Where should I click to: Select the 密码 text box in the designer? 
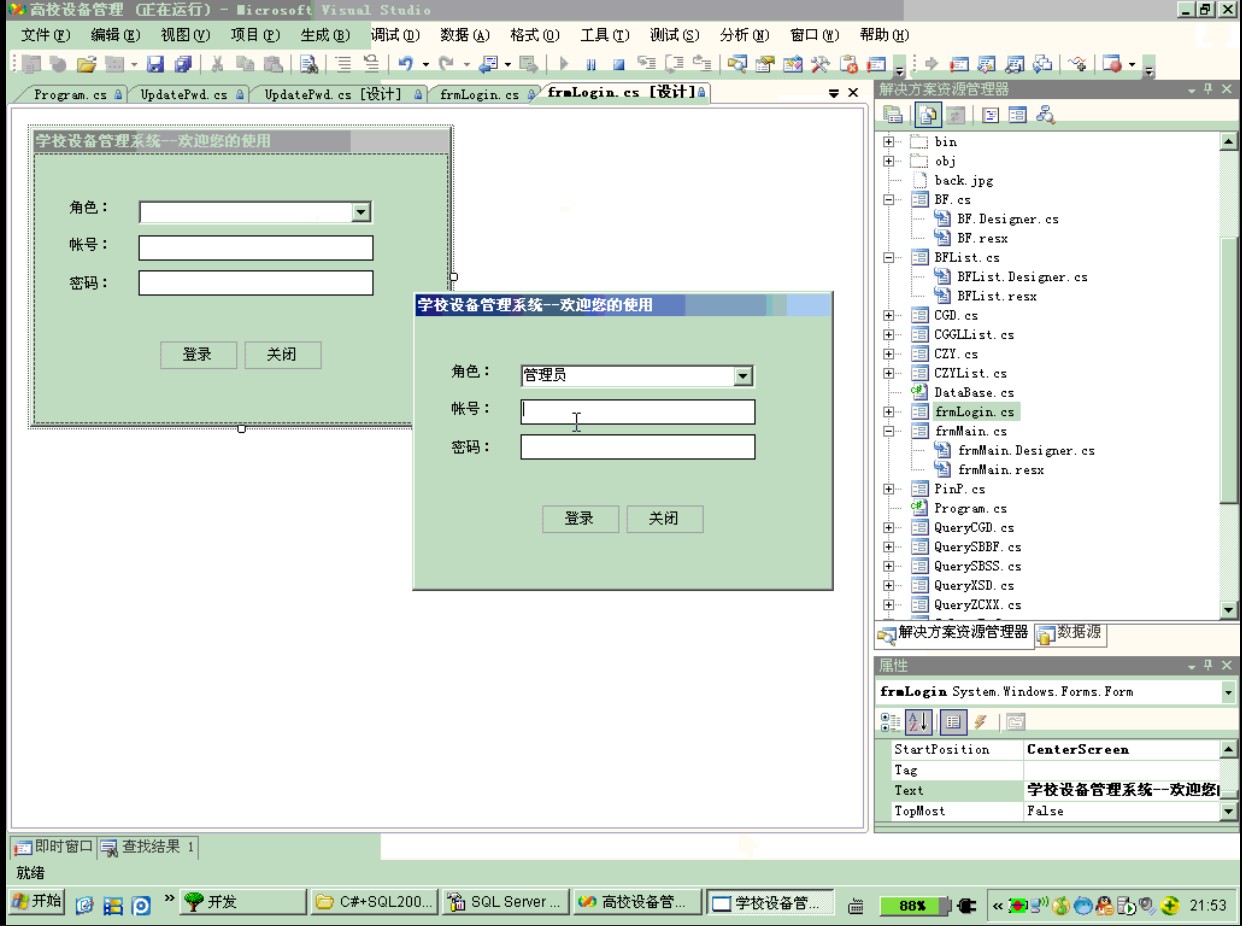click(256, 283)
